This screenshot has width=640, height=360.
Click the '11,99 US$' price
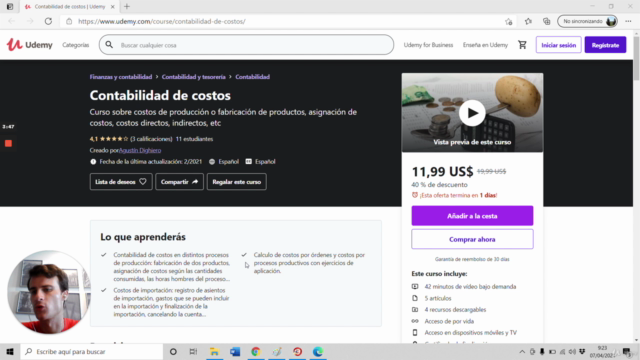click(x=442, y=171)
